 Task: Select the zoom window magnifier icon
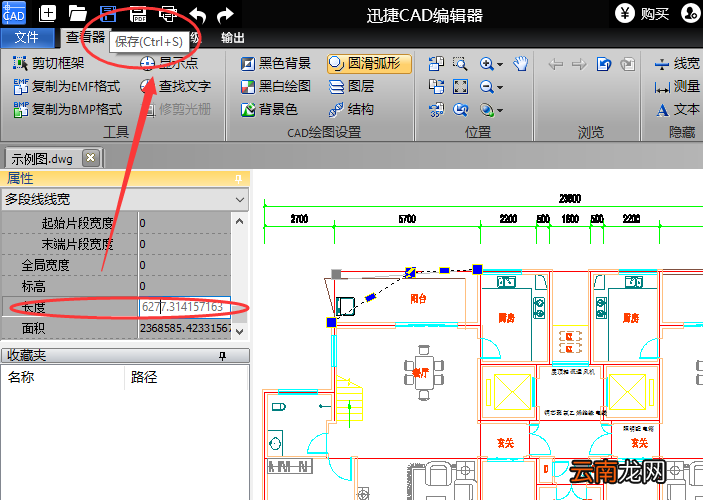tap(460, 64)
